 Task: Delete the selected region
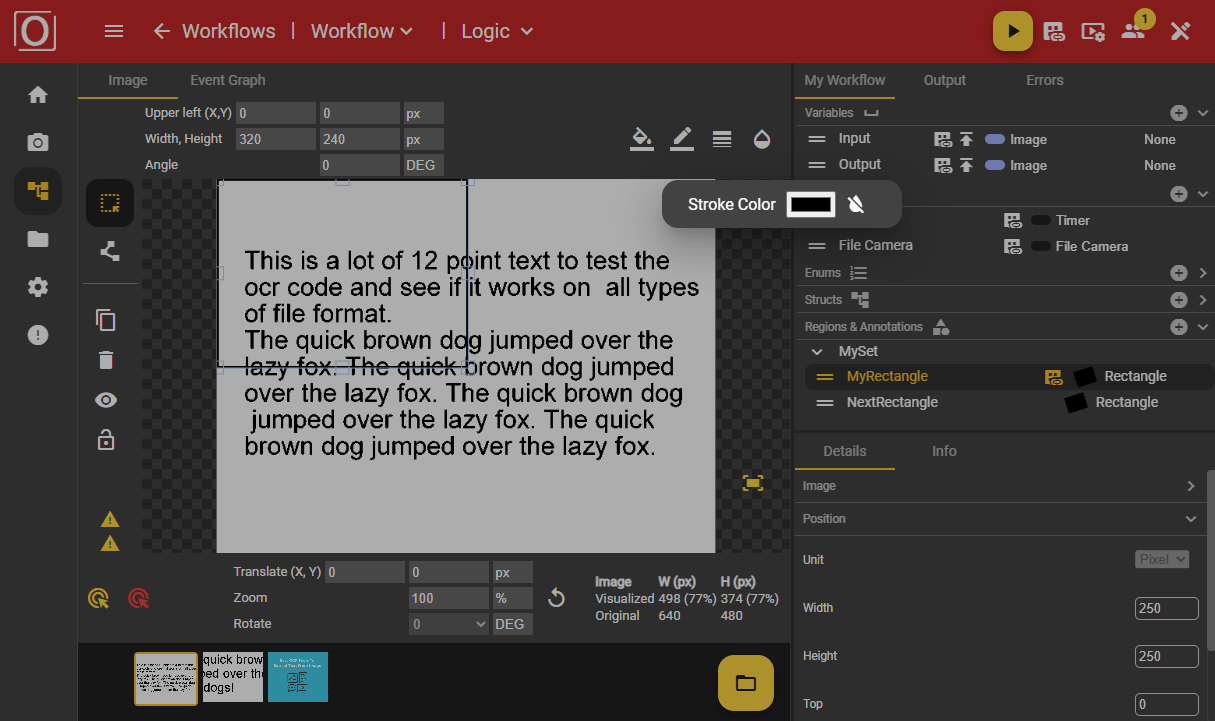pos(106,359)
